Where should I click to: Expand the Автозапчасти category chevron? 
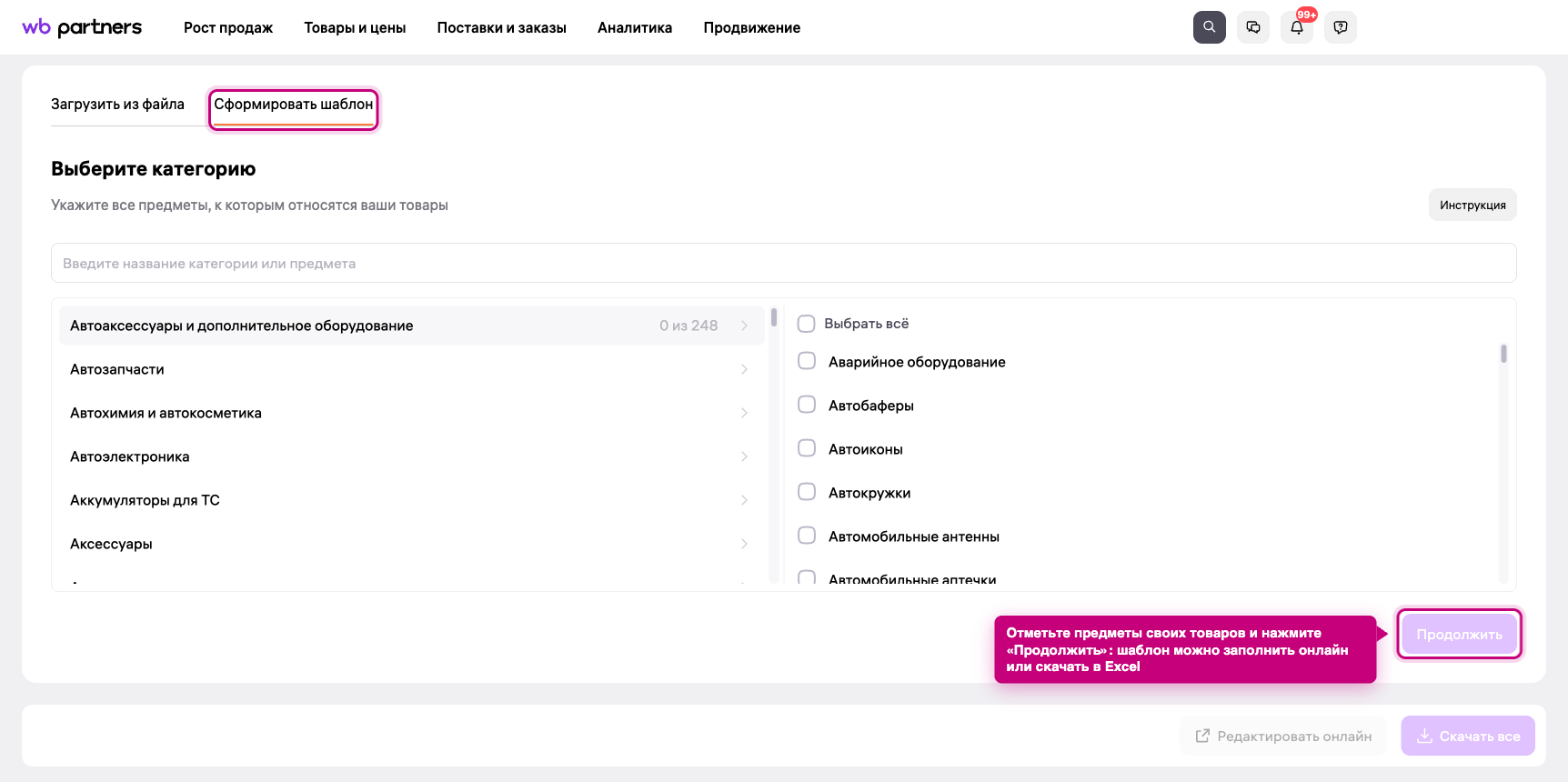click(x=744, y=369)
